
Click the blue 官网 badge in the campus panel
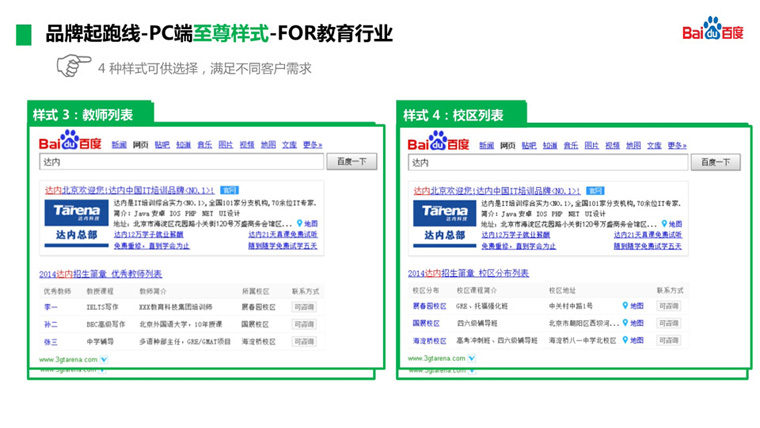[595, 190]
